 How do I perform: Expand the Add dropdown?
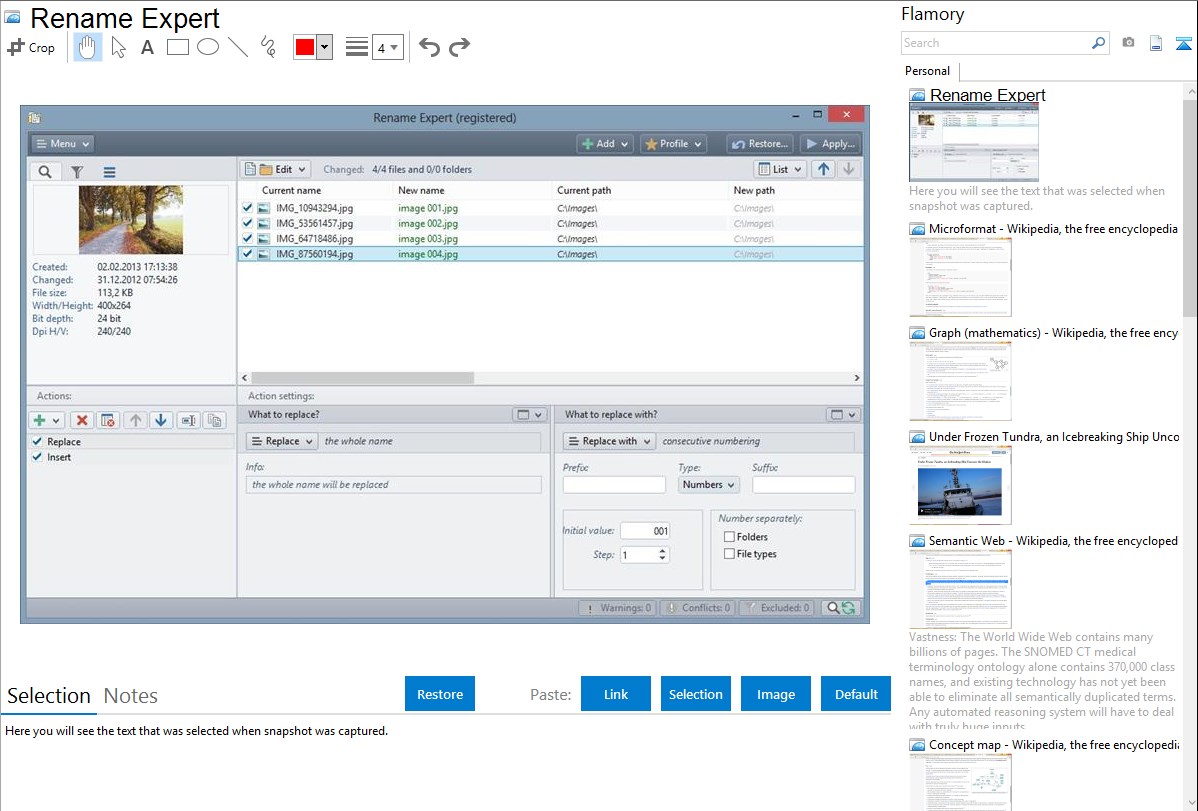point(604,144)
